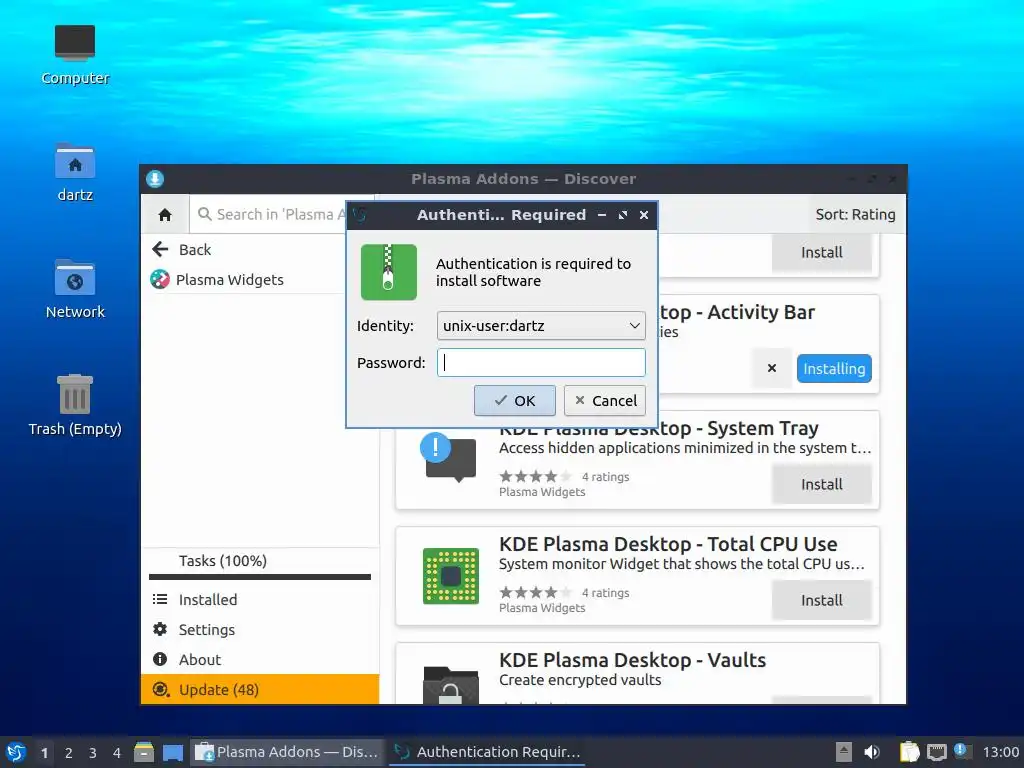Open the dartz home folder icon
Image resolution: width=1024 pixels, height=768 pixels.
tap(74, 172)
